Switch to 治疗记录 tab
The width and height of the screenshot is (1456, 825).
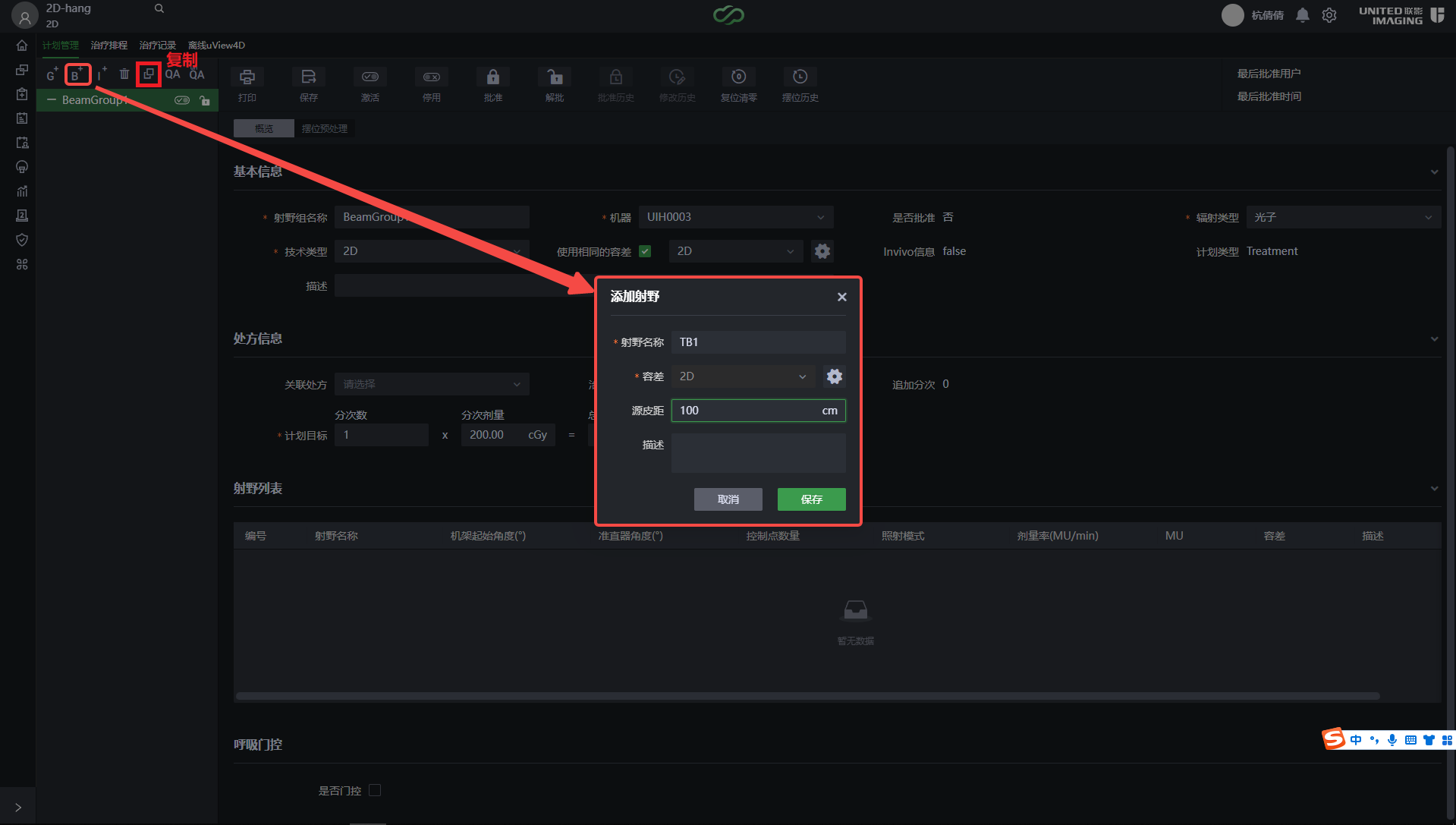[x=158, y=46]
